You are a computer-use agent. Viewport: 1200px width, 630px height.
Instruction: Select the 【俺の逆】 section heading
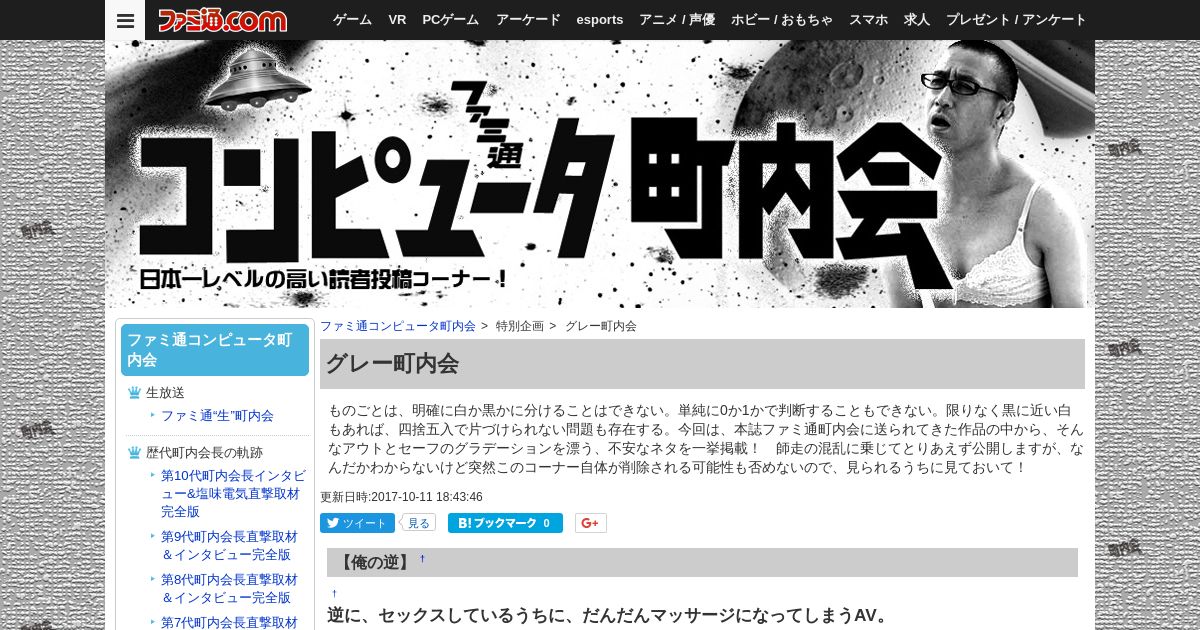tap(375, 562)
